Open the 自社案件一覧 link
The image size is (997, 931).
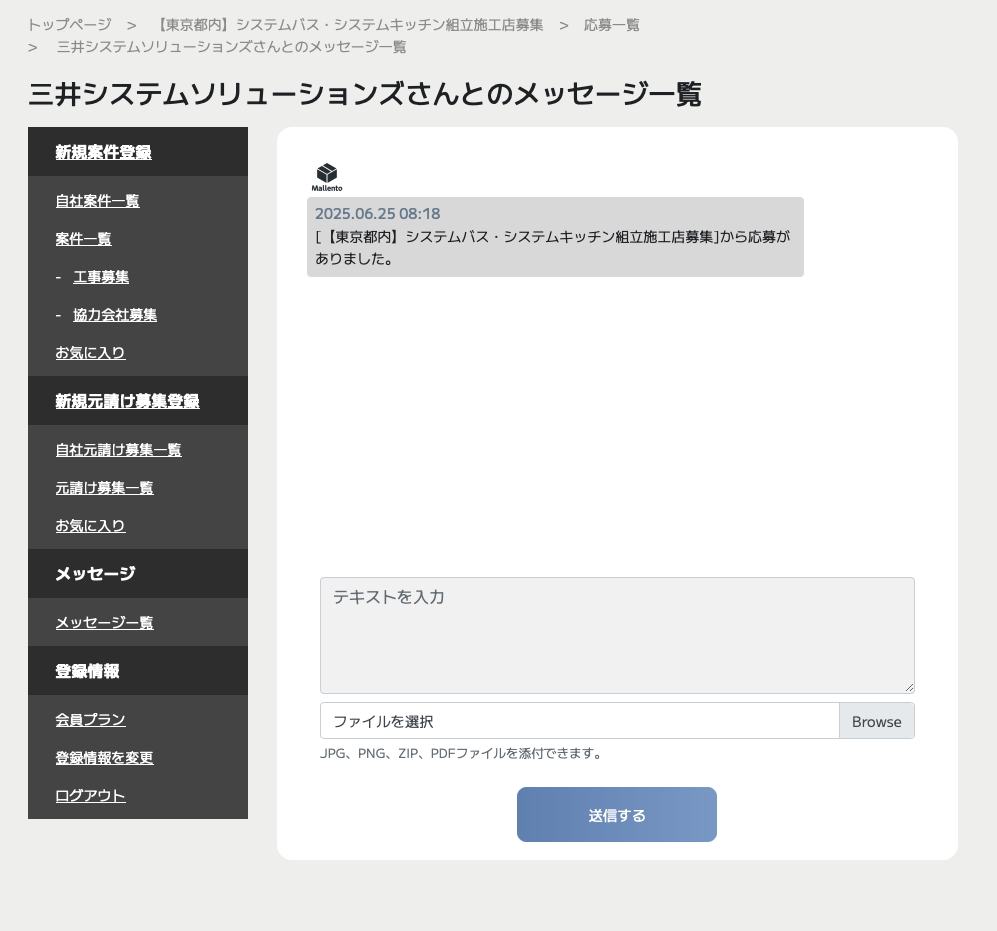pos(97,201)
